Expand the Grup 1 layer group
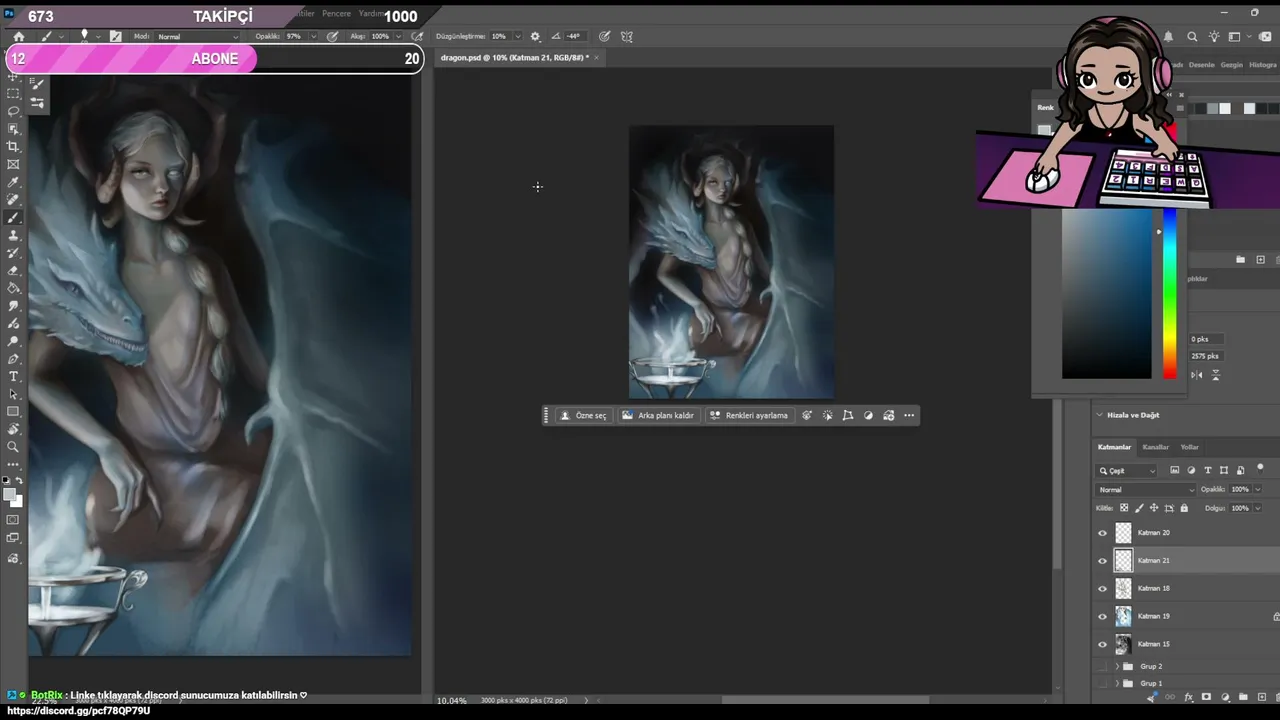 1117,683
